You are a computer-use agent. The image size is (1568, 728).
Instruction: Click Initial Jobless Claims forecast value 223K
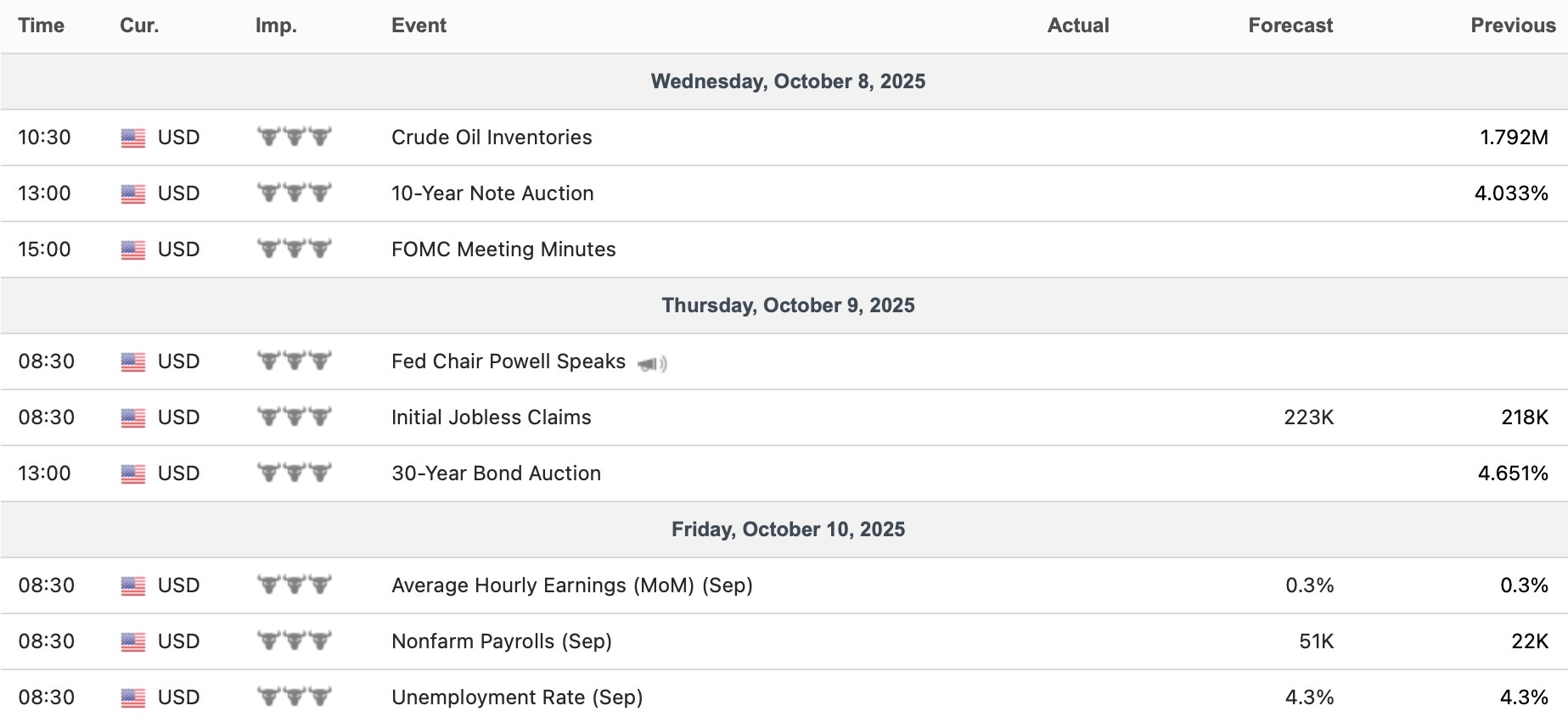point(1308,417)
